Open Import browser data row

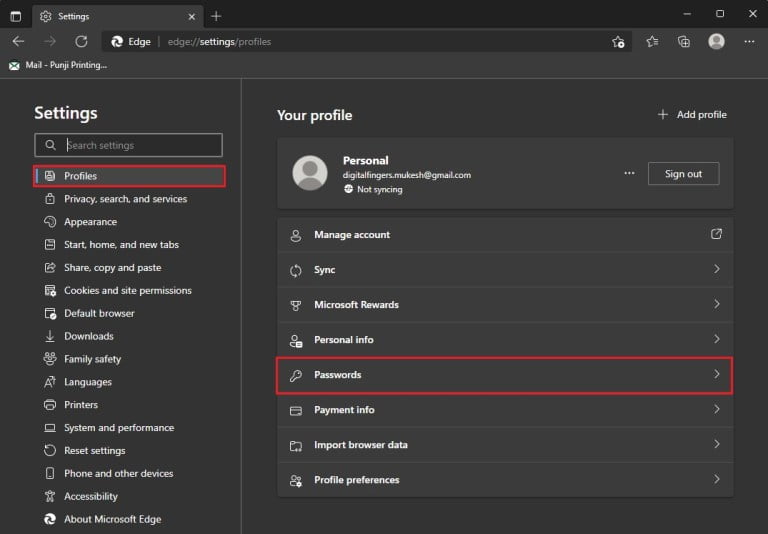(x=505, y=445)
